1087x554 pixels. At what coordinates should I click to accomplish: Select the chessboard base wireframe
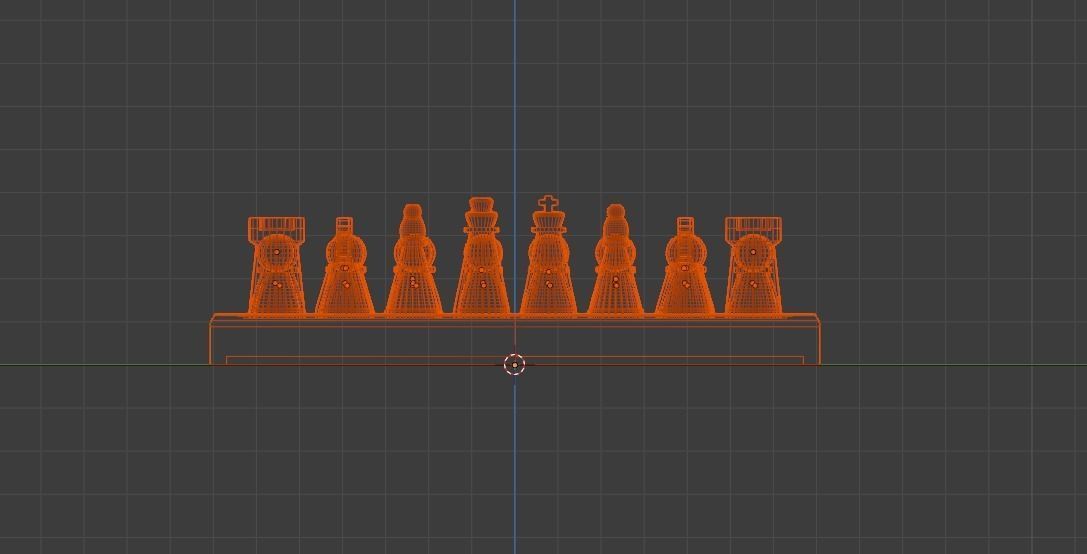pyautogui.click(x=514, y=339)
